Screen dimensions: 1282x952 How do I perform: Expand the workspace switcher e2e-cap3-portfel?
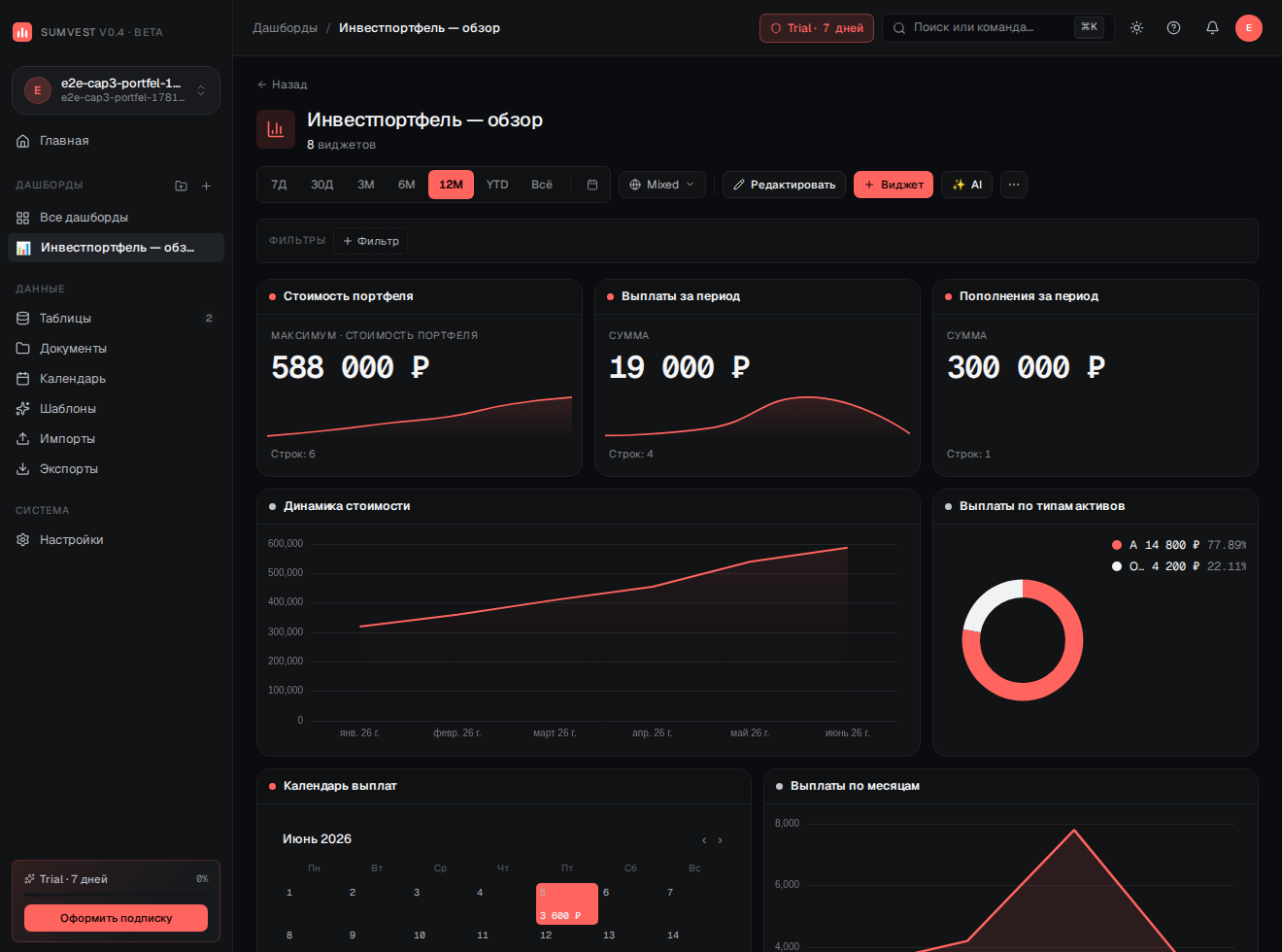pyautogui.click(x=116, y=90)
